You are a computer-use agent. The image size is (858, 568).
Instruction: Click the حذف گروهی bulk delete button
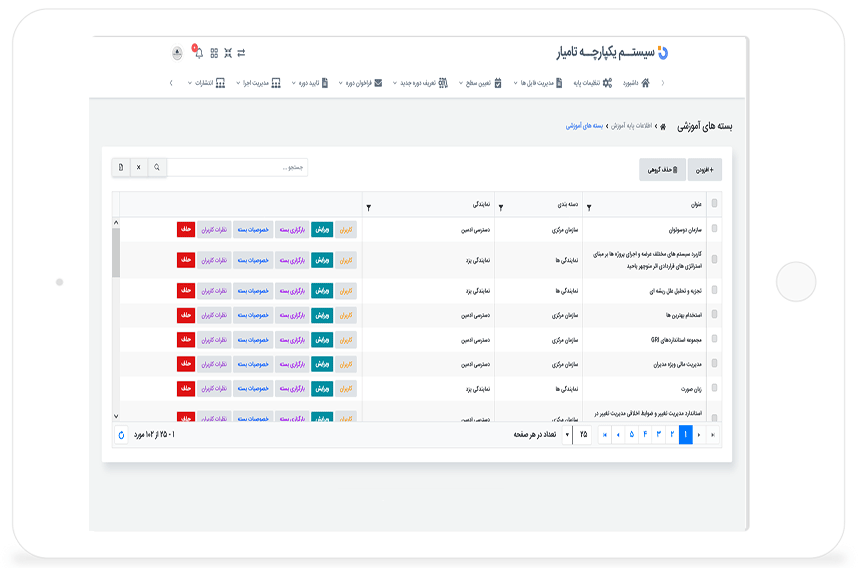point(663,170)
